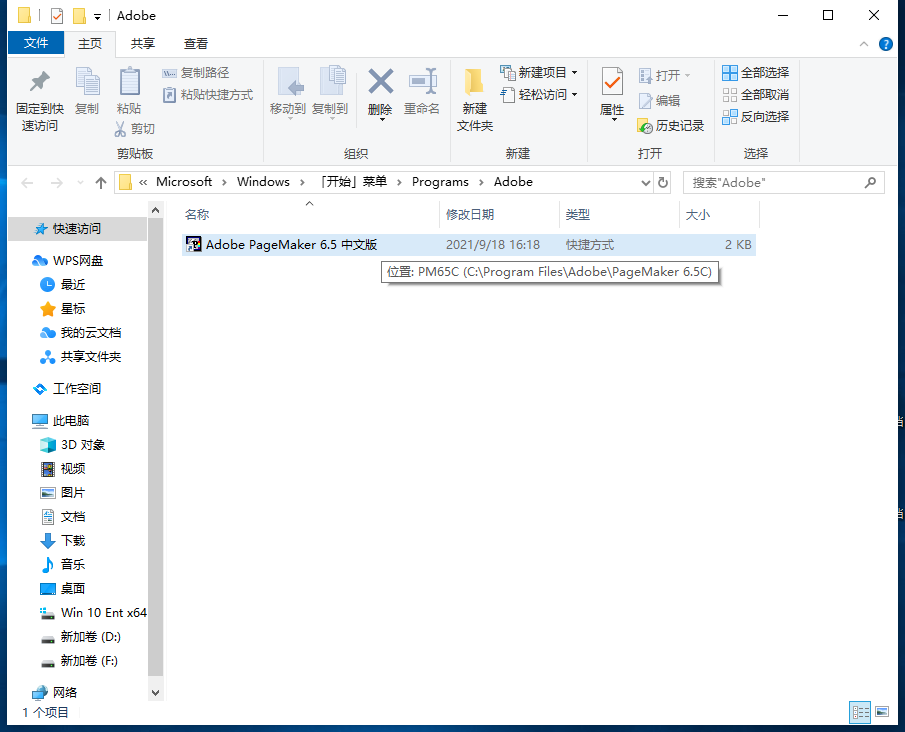
Task: Click the Help question mark icon
Action: click(885, 44)
